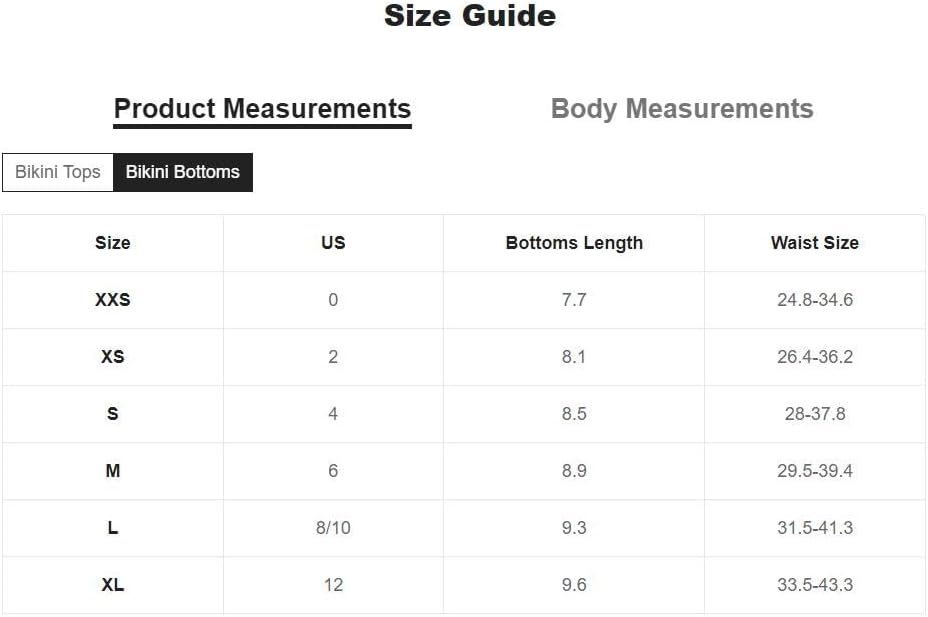Click the Bottoms Length column header

pyautogui.click(x=574, y=243)
